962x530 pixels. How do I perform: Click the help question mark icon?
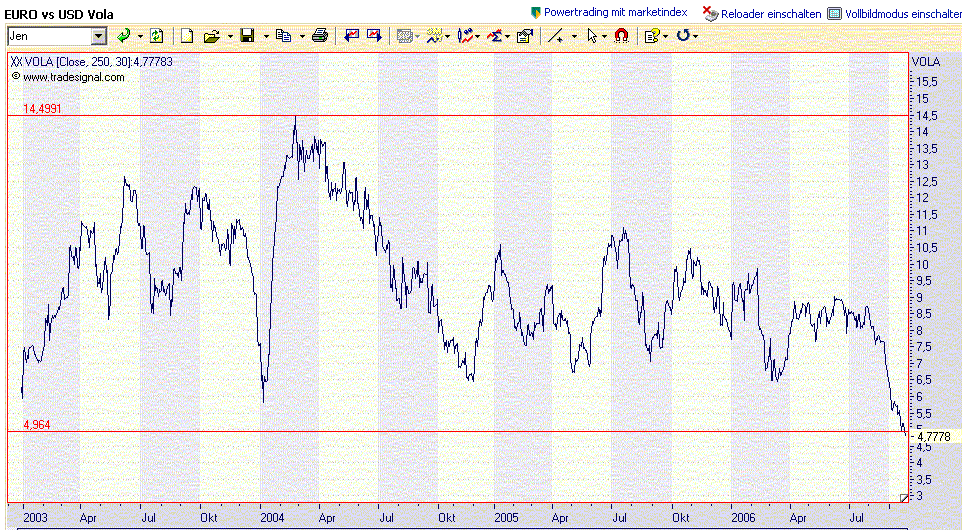tap(652, 36)
